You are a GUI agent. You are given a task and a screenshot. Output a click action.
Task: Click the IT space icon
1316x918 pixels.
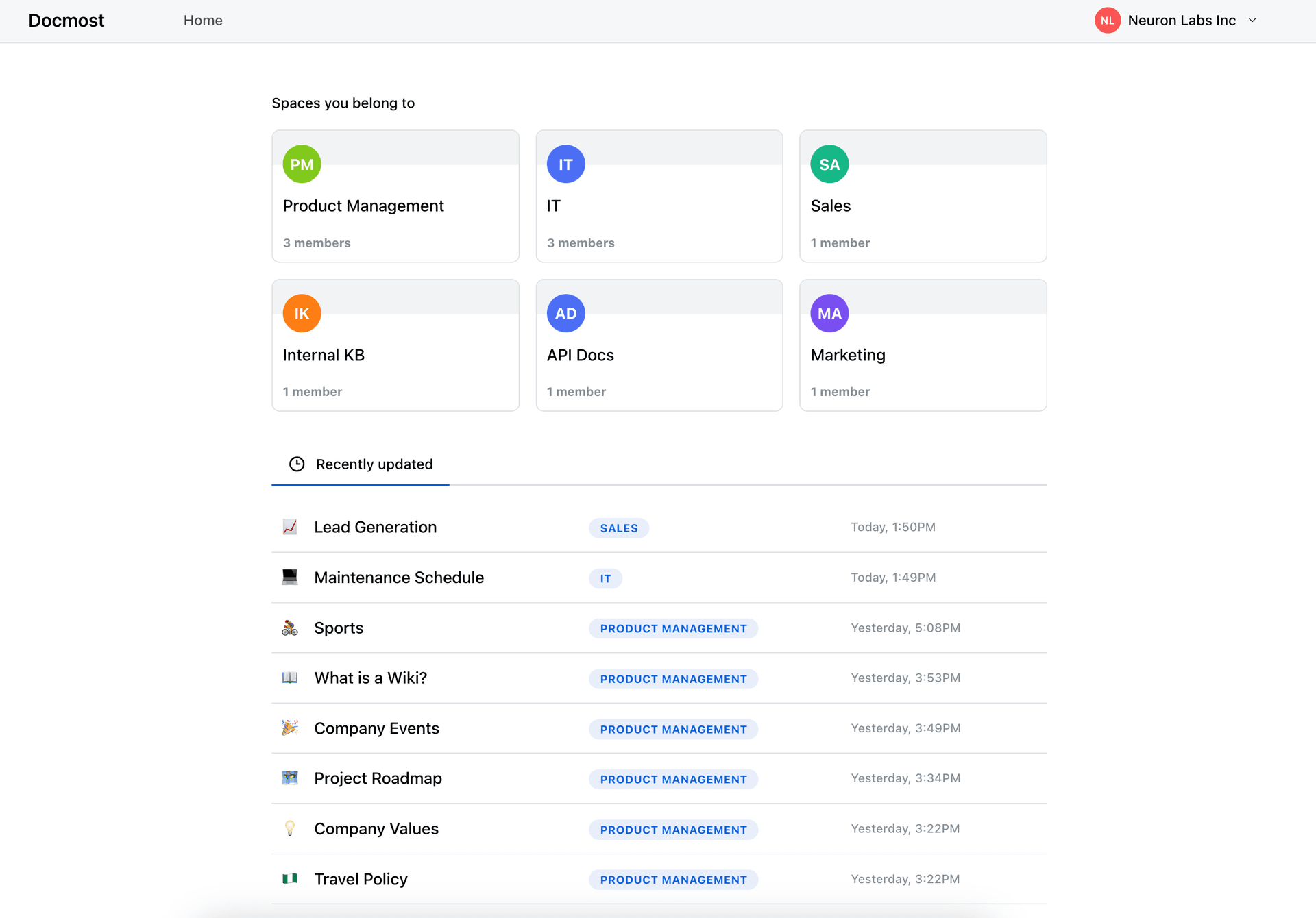(x=565, y=164)
